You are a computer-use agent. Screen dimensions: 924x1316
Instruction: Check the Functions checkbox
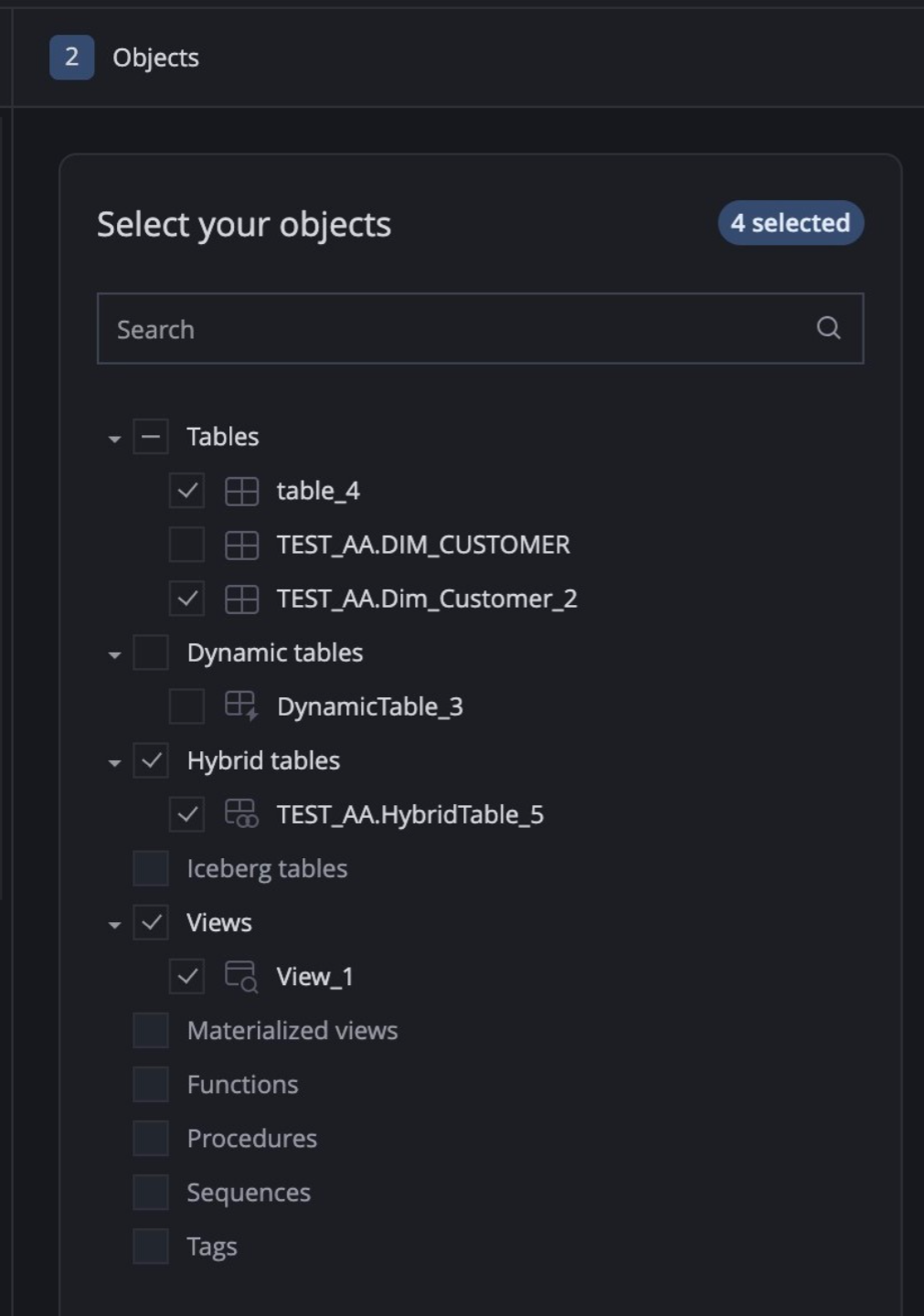(x=151, y=1084)
